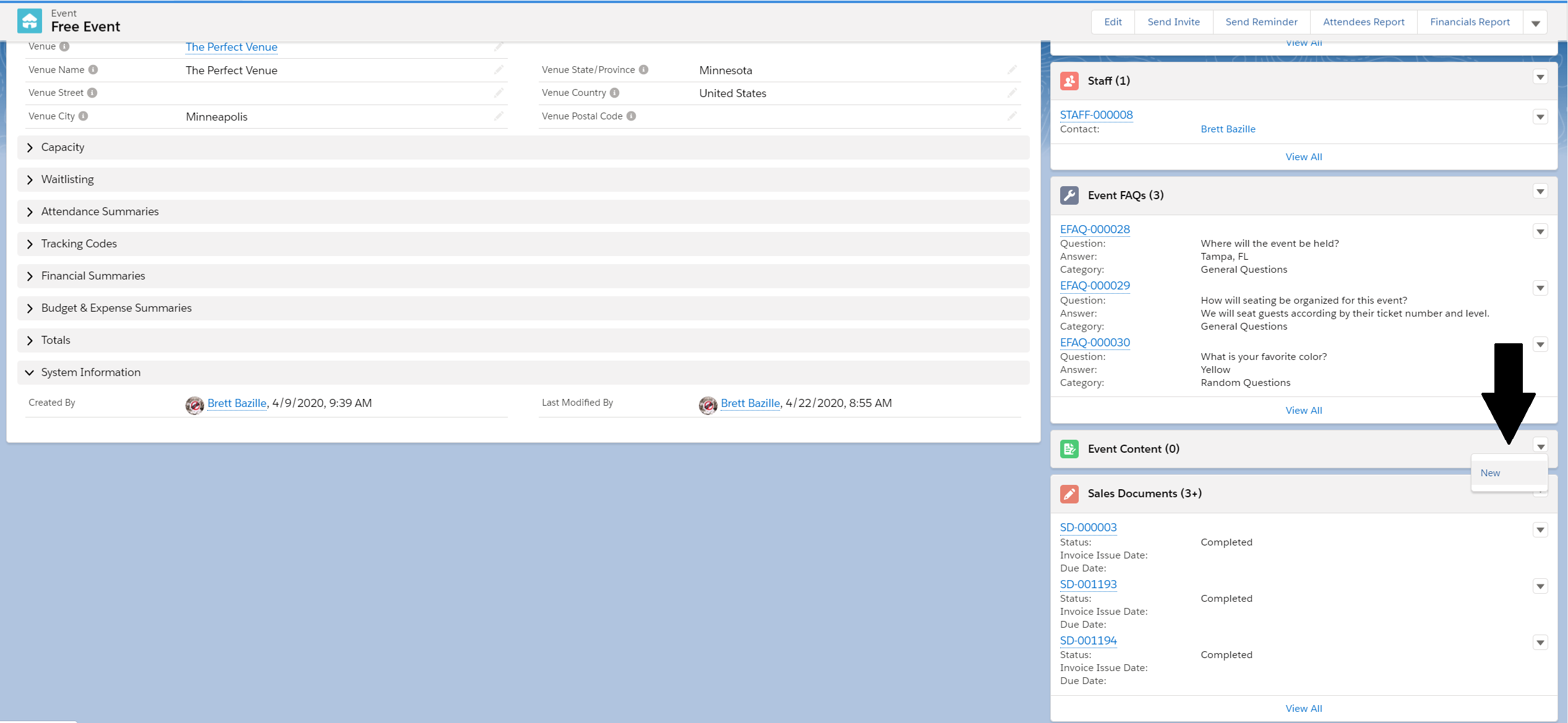Click the Event Content green icon
The width and height of the screenshot is (1568, 723).
click(1069, 449)
